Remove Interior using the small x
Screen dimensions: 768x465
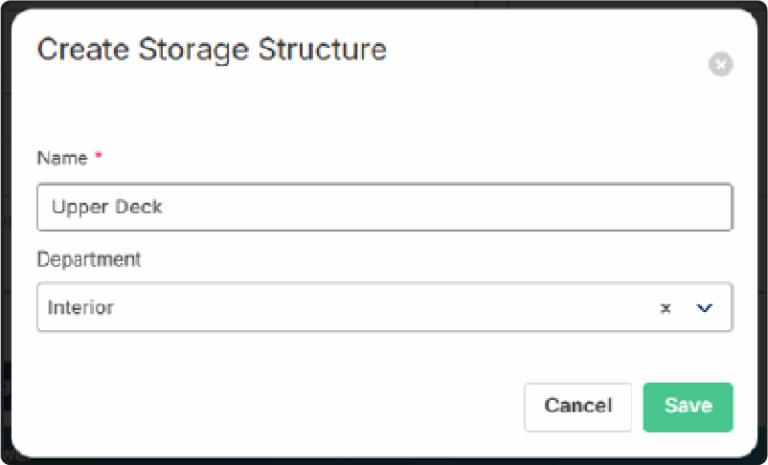665,308
